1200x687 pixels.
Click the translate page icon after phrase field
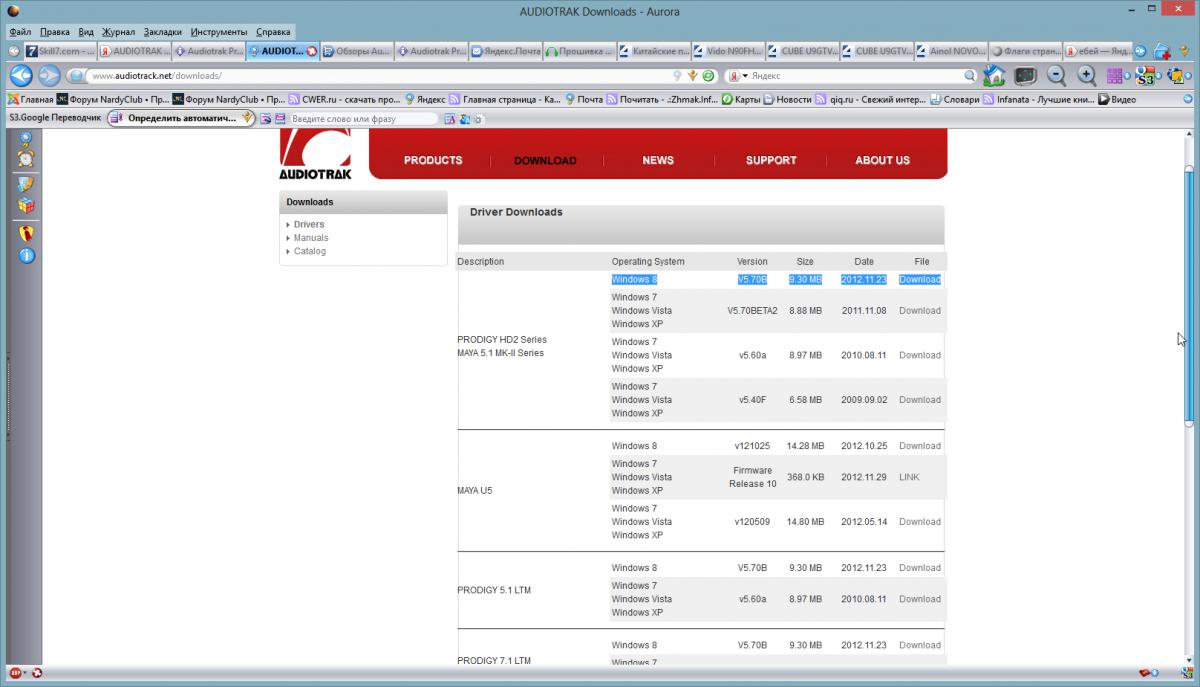point(450,119)
